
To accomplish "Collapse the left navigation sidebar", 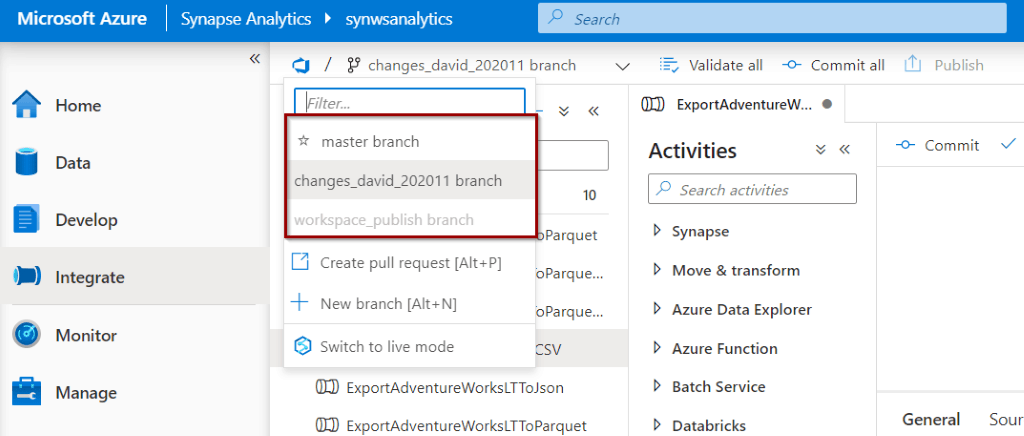I will [255, 59].
